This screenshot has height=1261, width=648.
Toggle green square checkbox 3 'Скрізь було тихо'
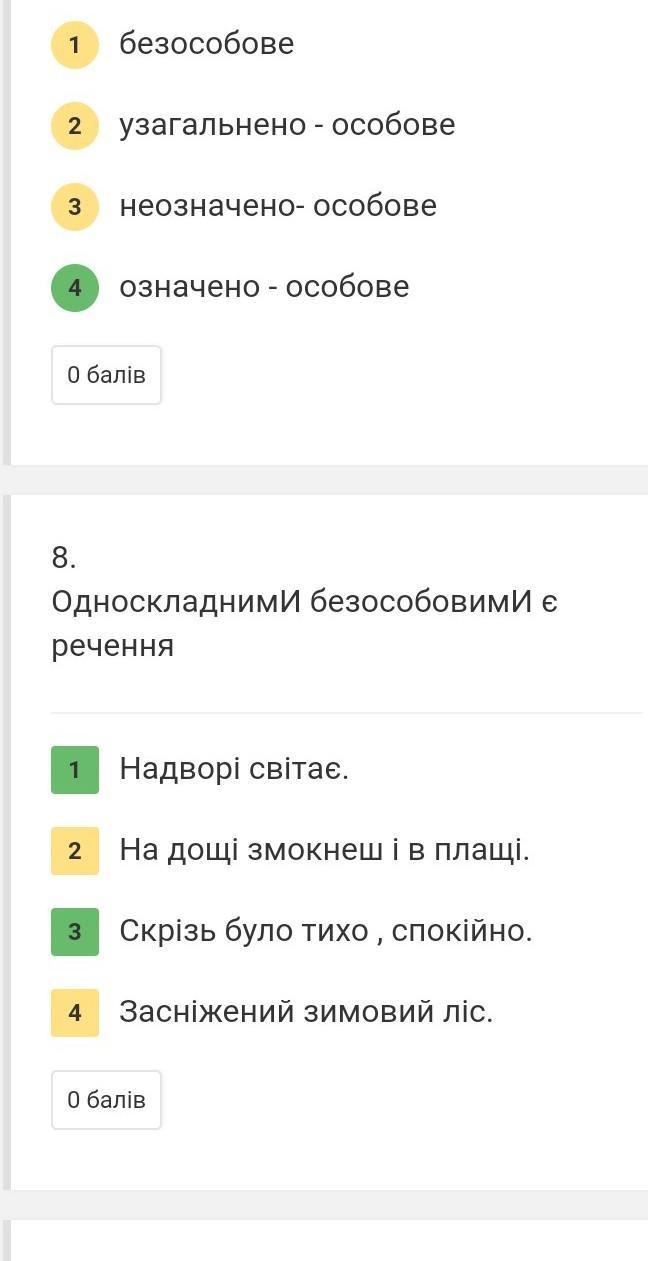coord(75,932)
